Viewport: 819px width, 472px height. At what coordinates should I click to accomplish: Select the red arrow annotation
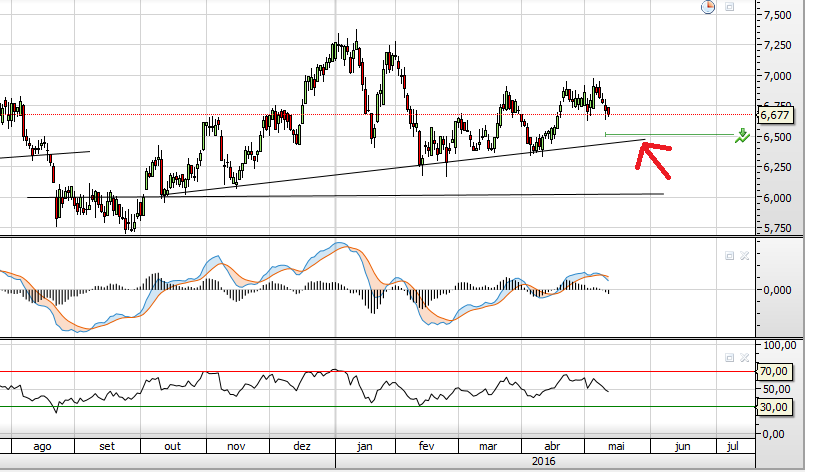pyautogui.click(x=653, y=159)
